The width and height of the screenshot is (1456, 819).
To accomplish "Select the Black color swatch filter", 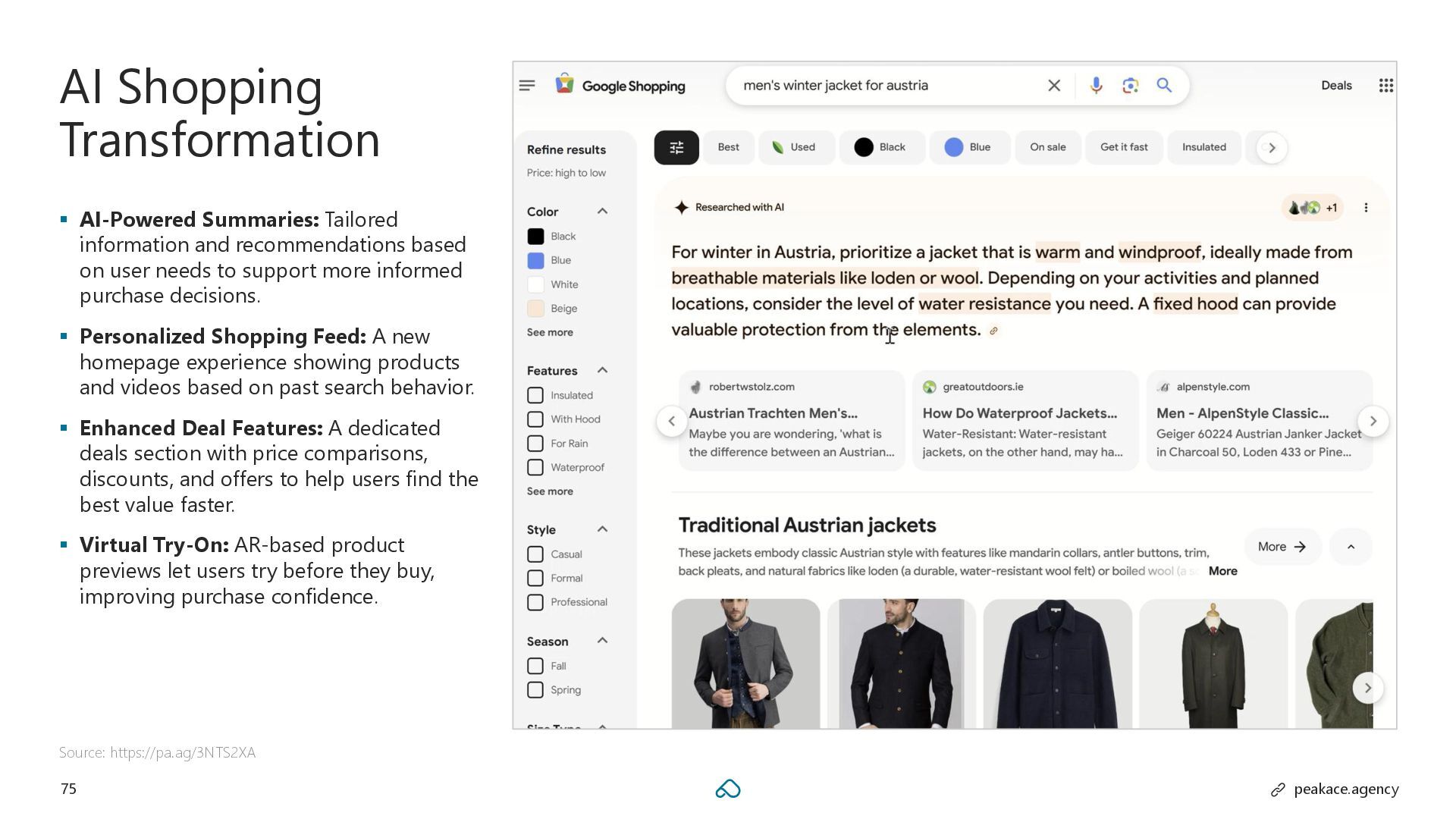I will [535, 237].
